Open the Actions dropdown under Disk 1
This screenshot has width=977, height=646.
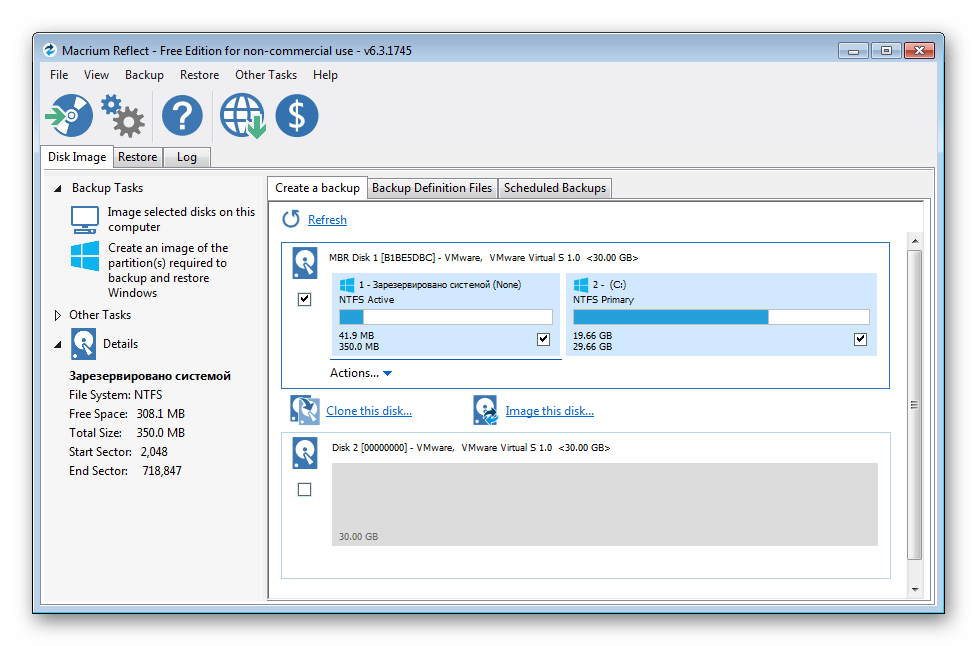(x=360, y=373)
